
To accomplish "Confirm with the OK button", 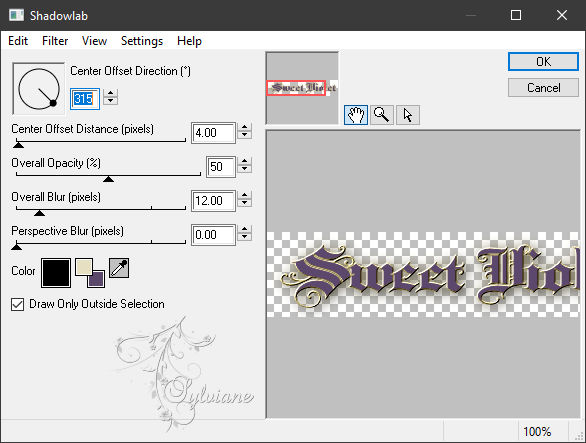I will pos(543,61).
